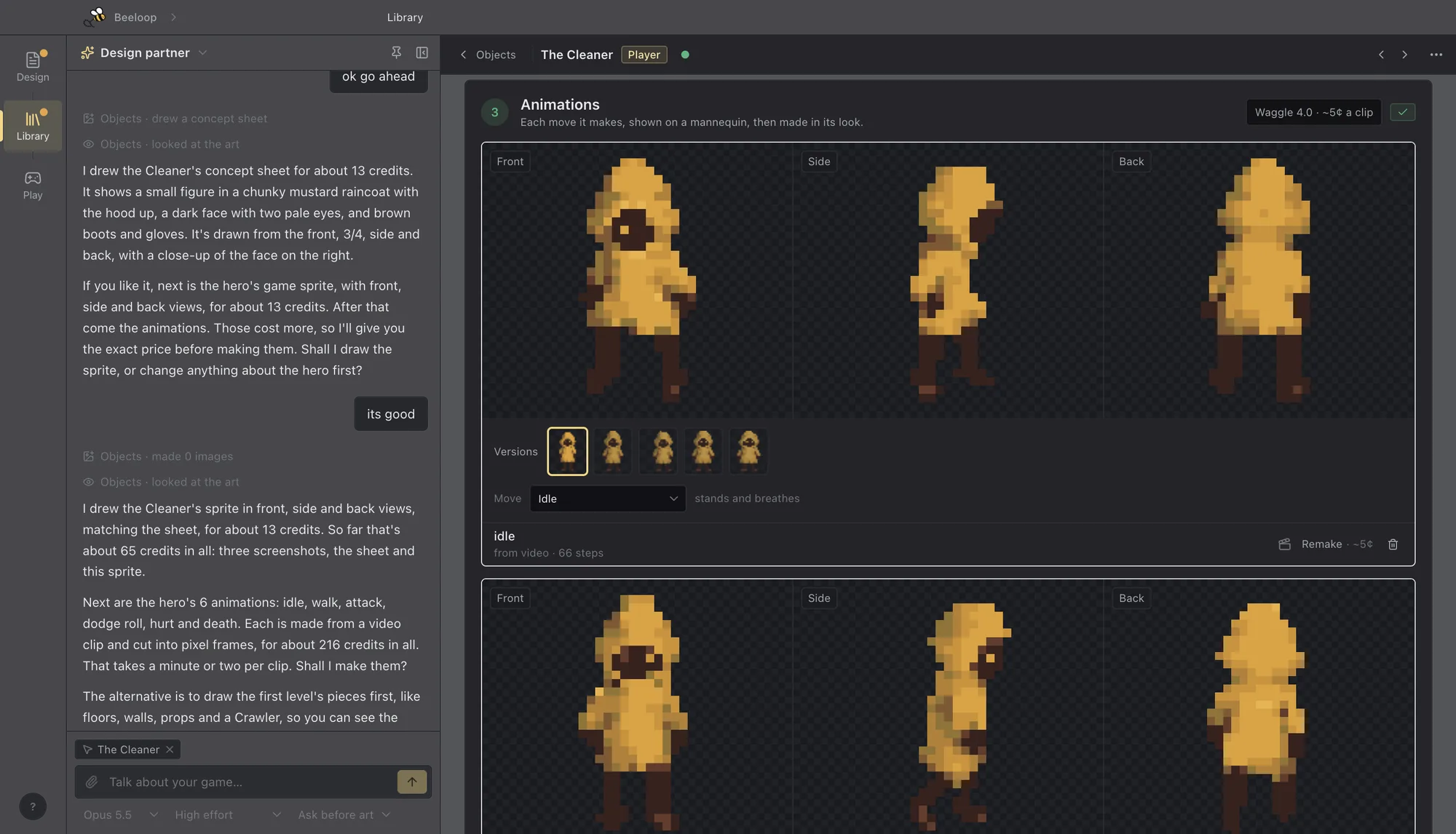Send the chat message arrow button
The width and height of the screenshot is (1456, 834).
pyautogui.click(x=412, y=782)
